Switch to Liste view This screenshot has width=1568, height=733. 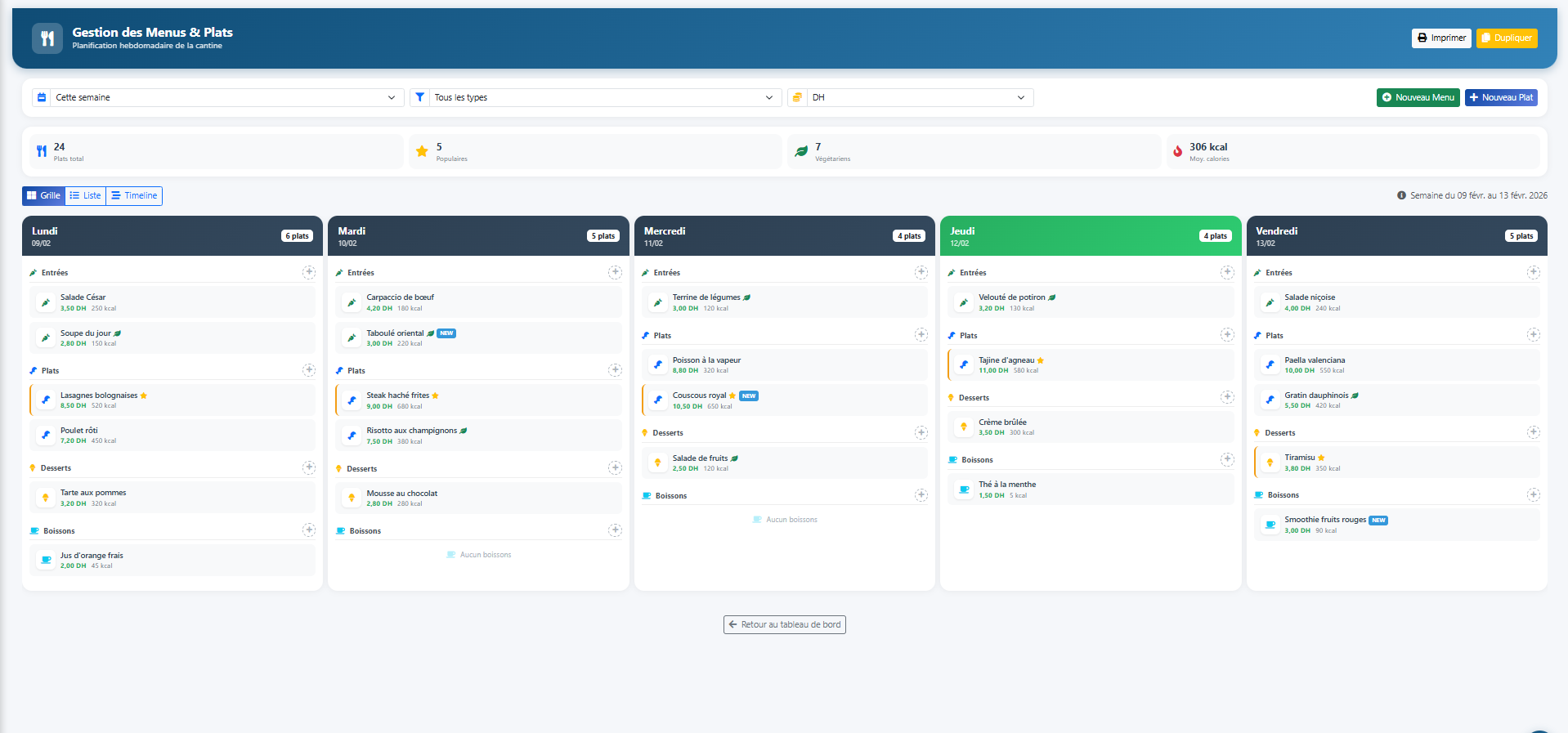(85, 196)
